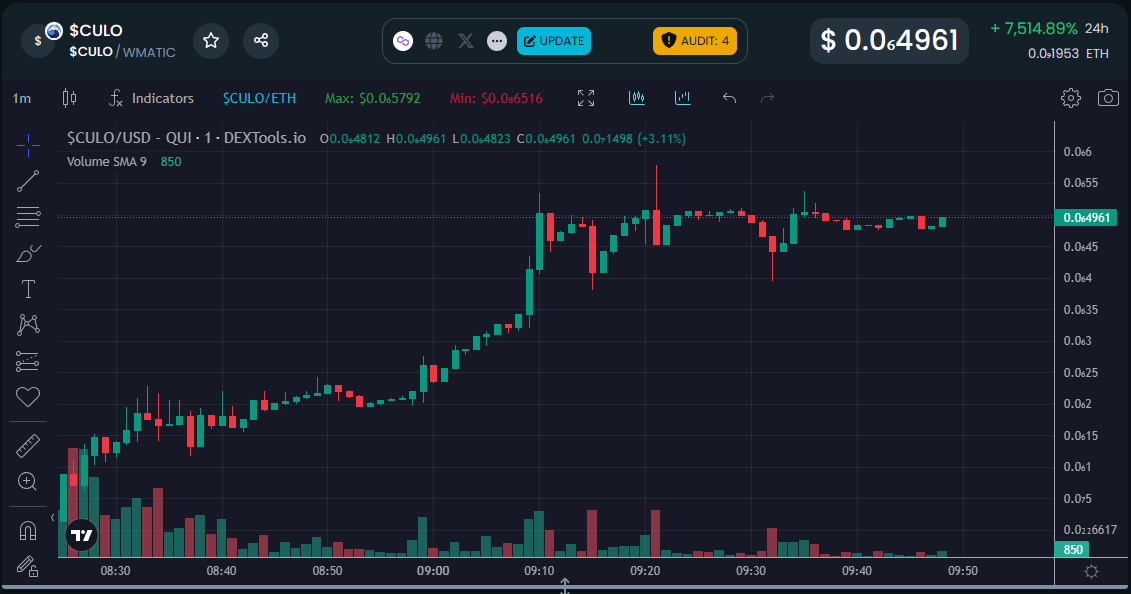
Task: Open the AUDIT: 4 report
Action: click(695, 40)
